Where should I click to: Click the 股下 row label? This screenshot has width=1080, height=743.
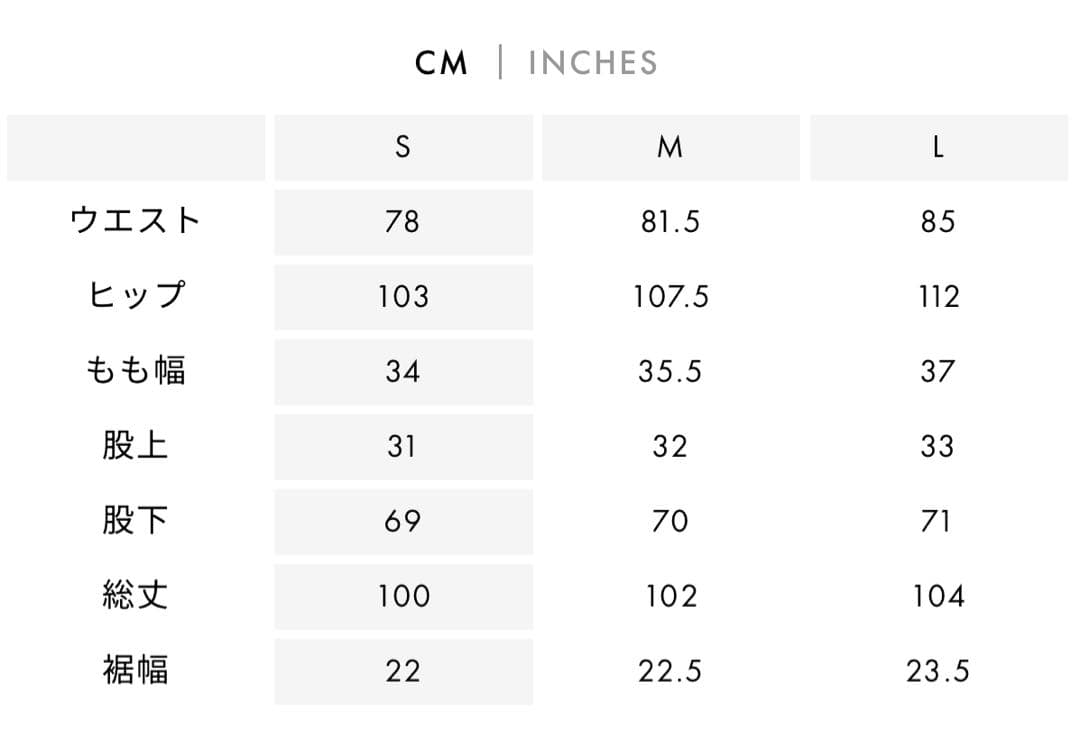click(x=135, y=521)
